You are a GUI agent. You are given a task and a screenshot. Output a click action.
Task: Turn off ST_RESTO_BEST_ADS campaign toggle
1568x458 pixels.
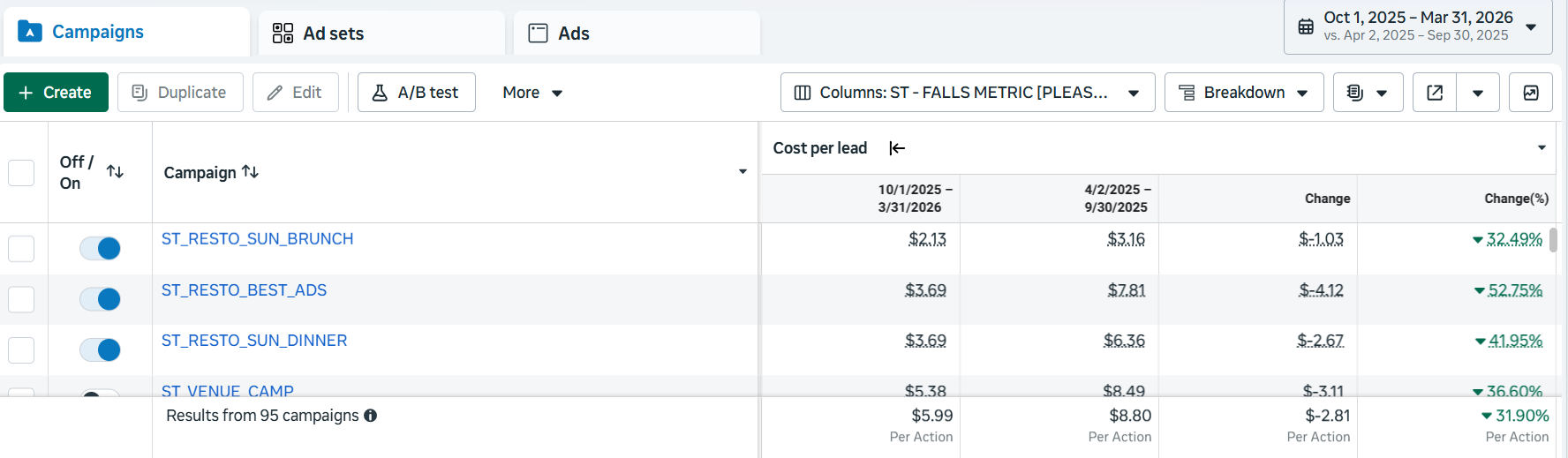coord(100,299)
